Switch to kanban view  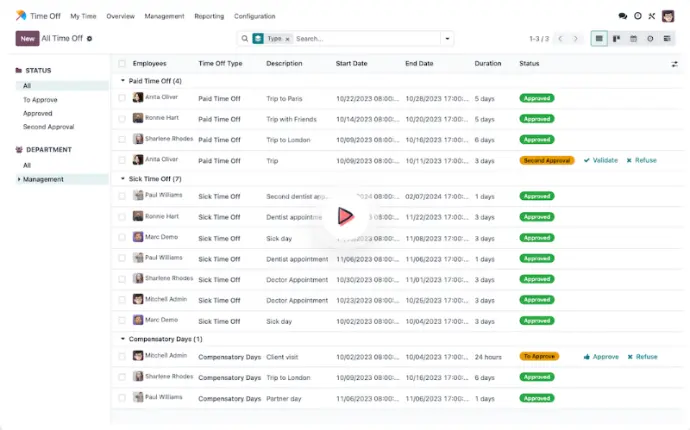[616, 39]
